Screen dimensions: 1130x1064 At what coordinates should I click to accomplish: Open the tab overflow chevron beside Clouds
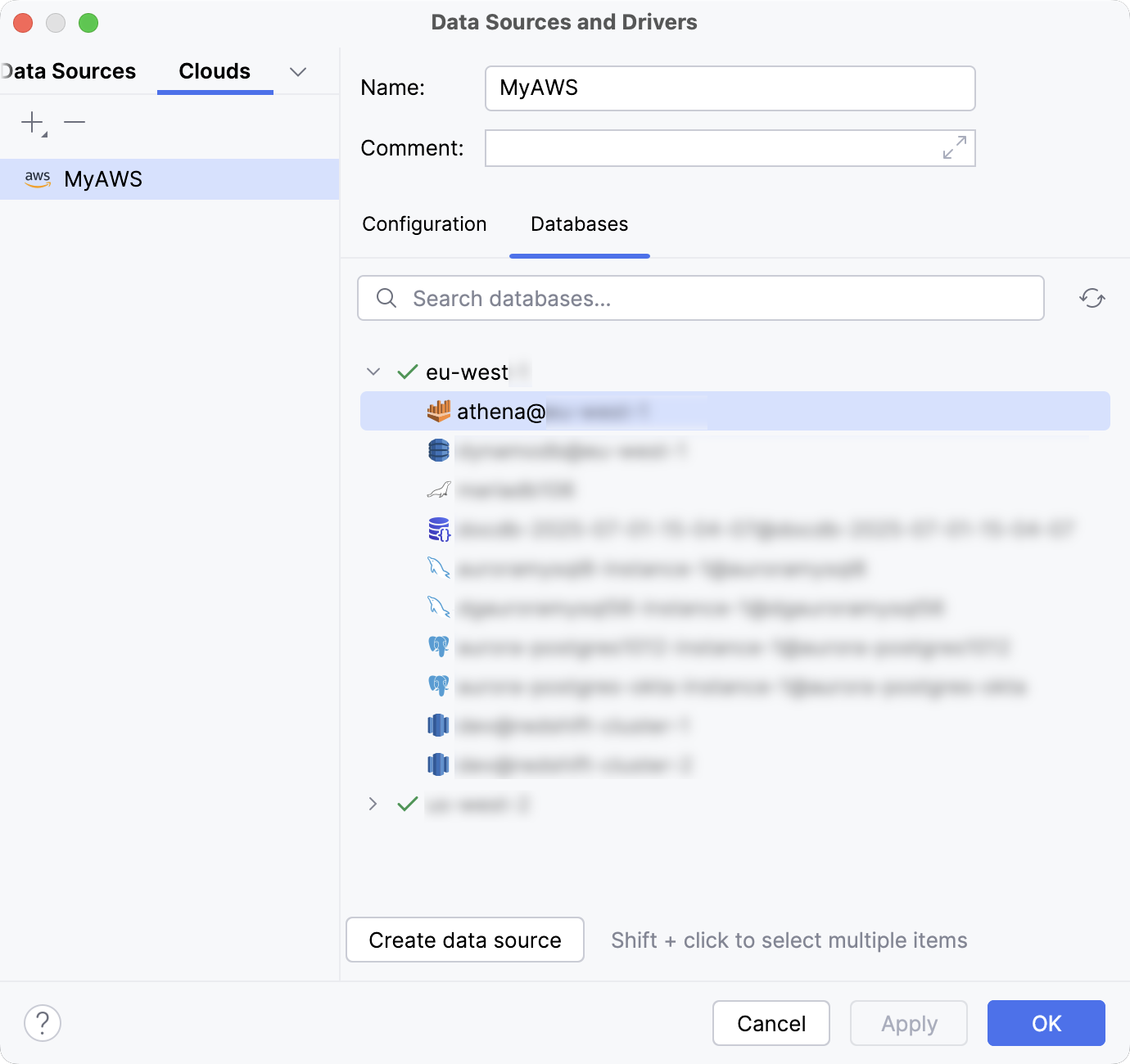pyautogui.click(x=297, y=72)
